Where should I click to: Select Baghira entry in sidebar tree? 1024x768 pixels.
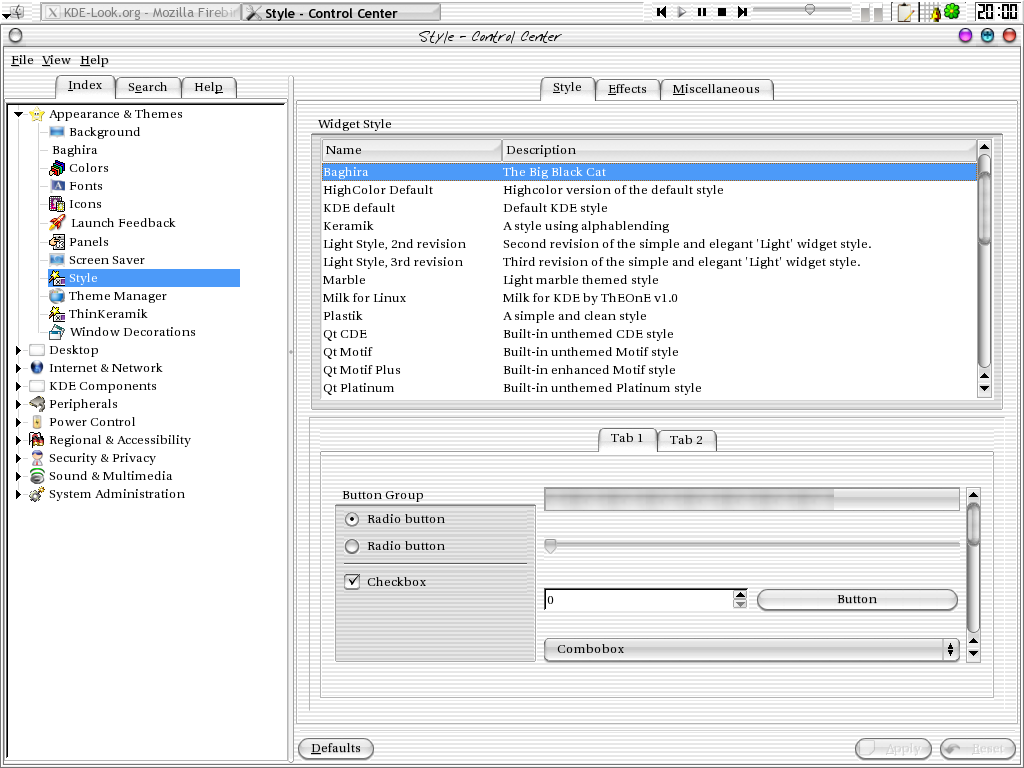74,150
